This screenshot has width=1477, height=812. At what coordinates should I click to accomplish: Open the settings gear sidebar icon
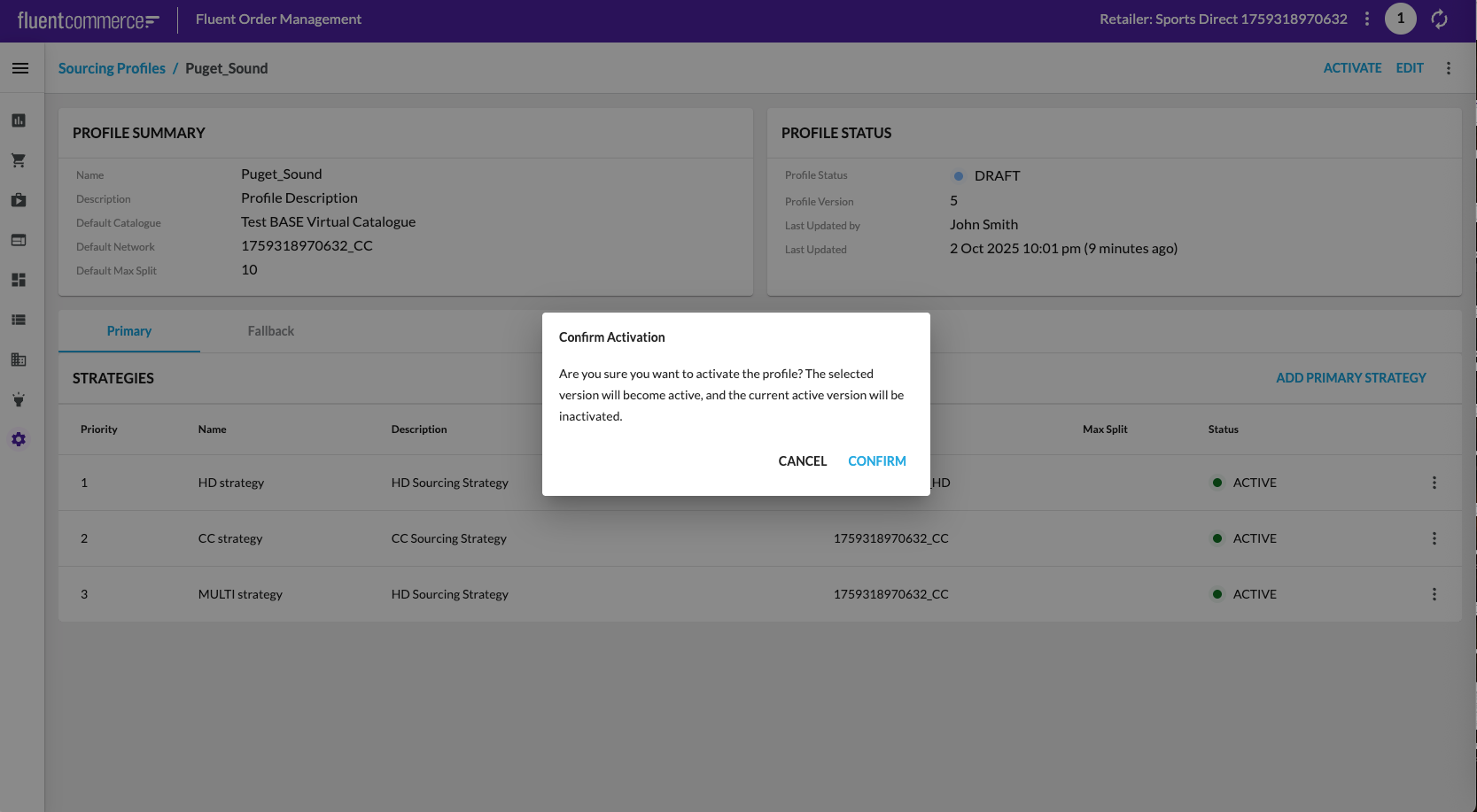point(19,439)
